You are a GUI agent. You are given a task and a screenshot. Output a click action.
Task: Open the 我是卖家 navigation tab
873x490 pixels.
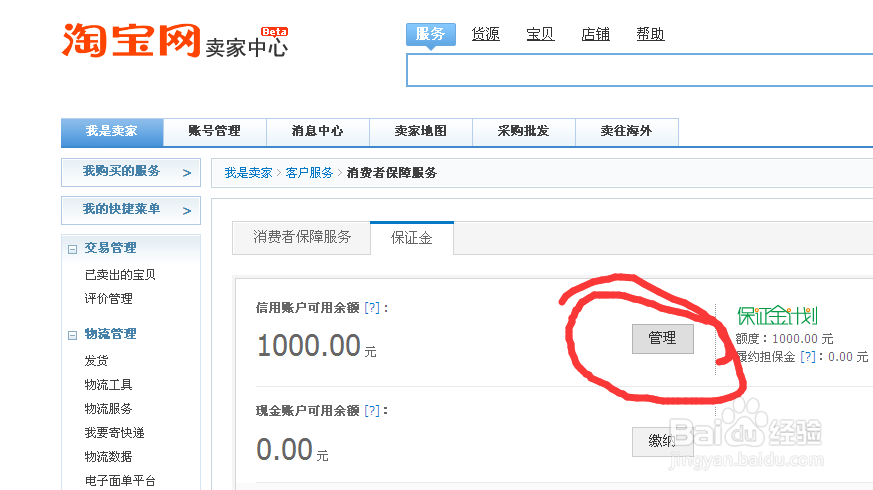pyautogui.click(x=112, y=131)
